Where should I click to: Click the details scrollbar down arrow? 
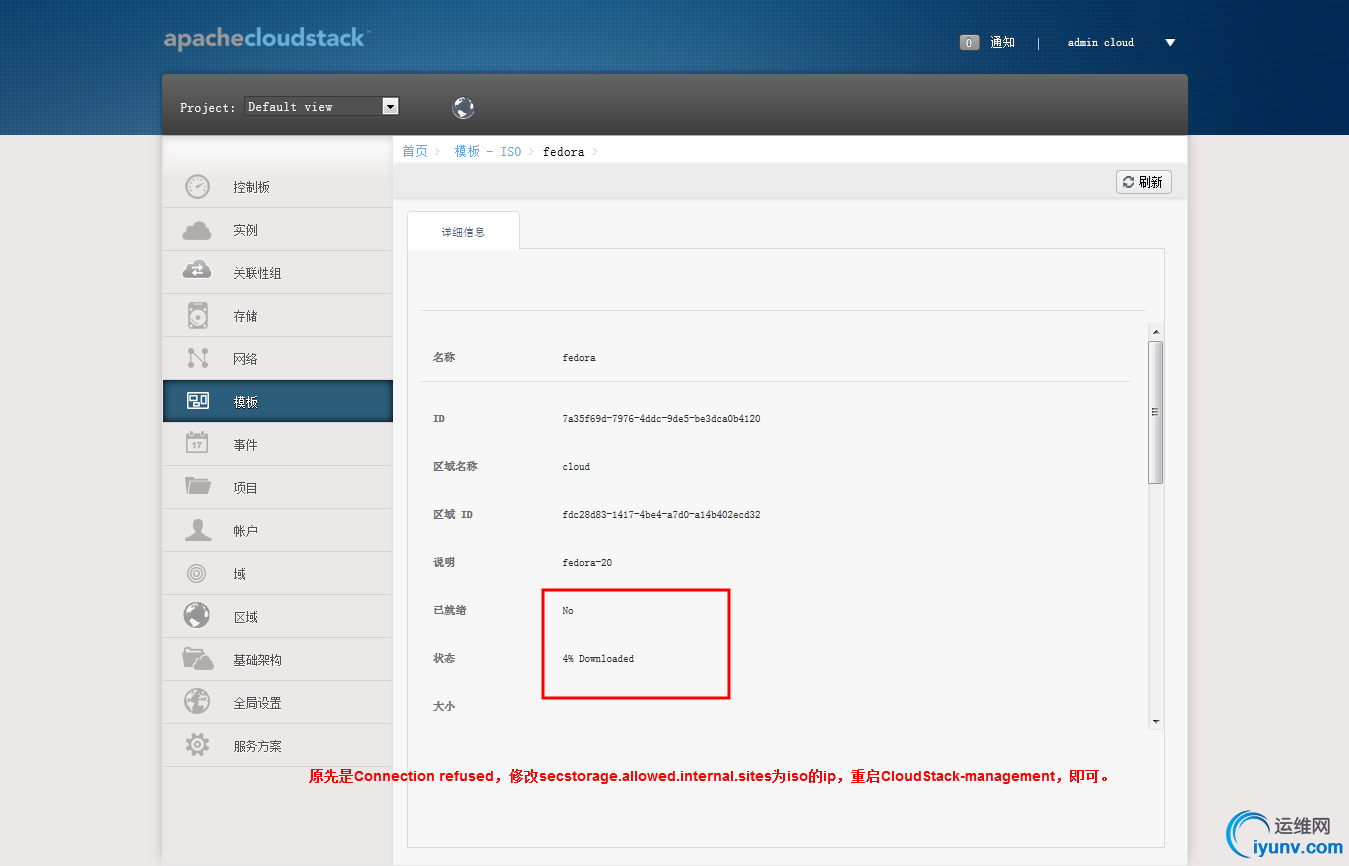(x=1156, y=721)
